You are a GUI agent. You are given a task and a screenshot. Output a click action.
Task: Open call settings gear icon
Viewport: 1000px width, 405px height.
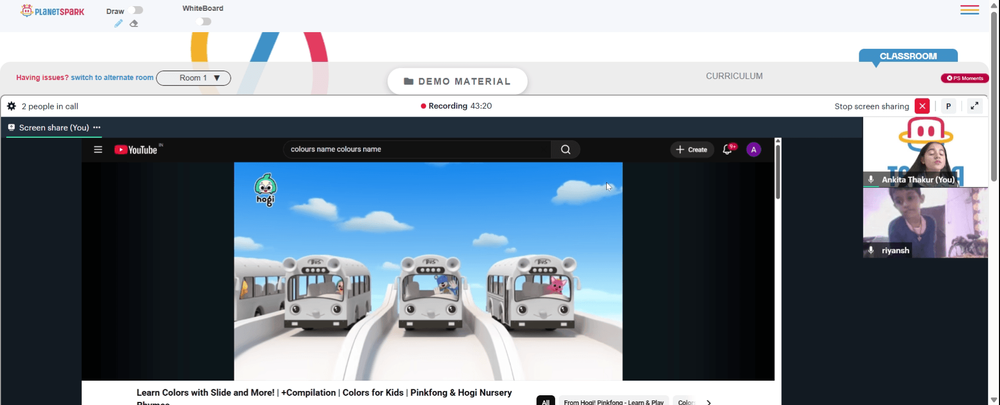click(x=11, y=107)
